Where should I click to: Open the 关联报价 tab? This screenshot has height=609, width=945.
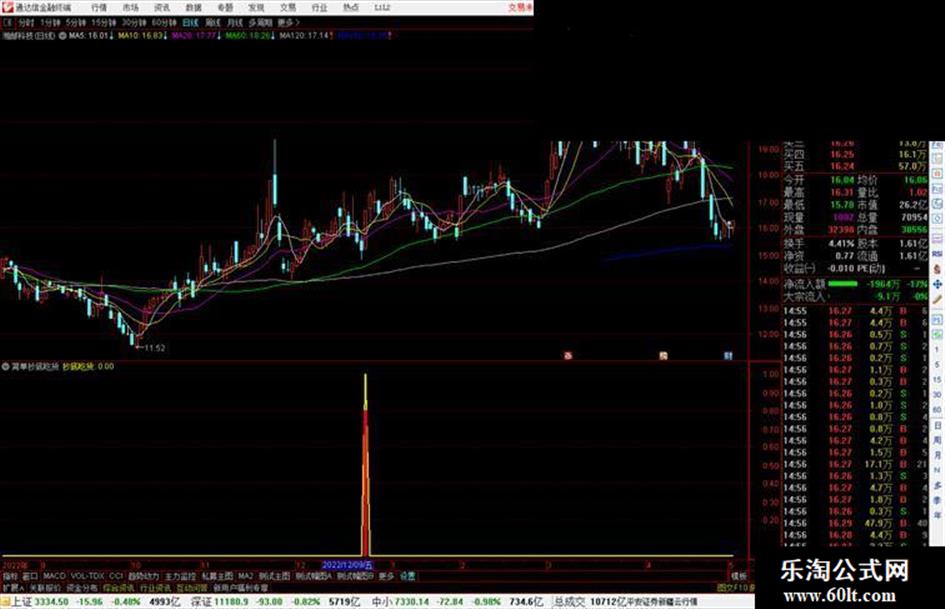tap(45, 587)
